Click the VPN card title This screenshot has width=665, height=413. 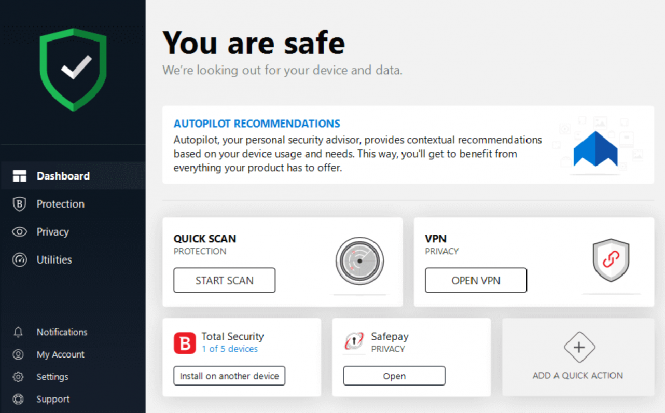436,239
